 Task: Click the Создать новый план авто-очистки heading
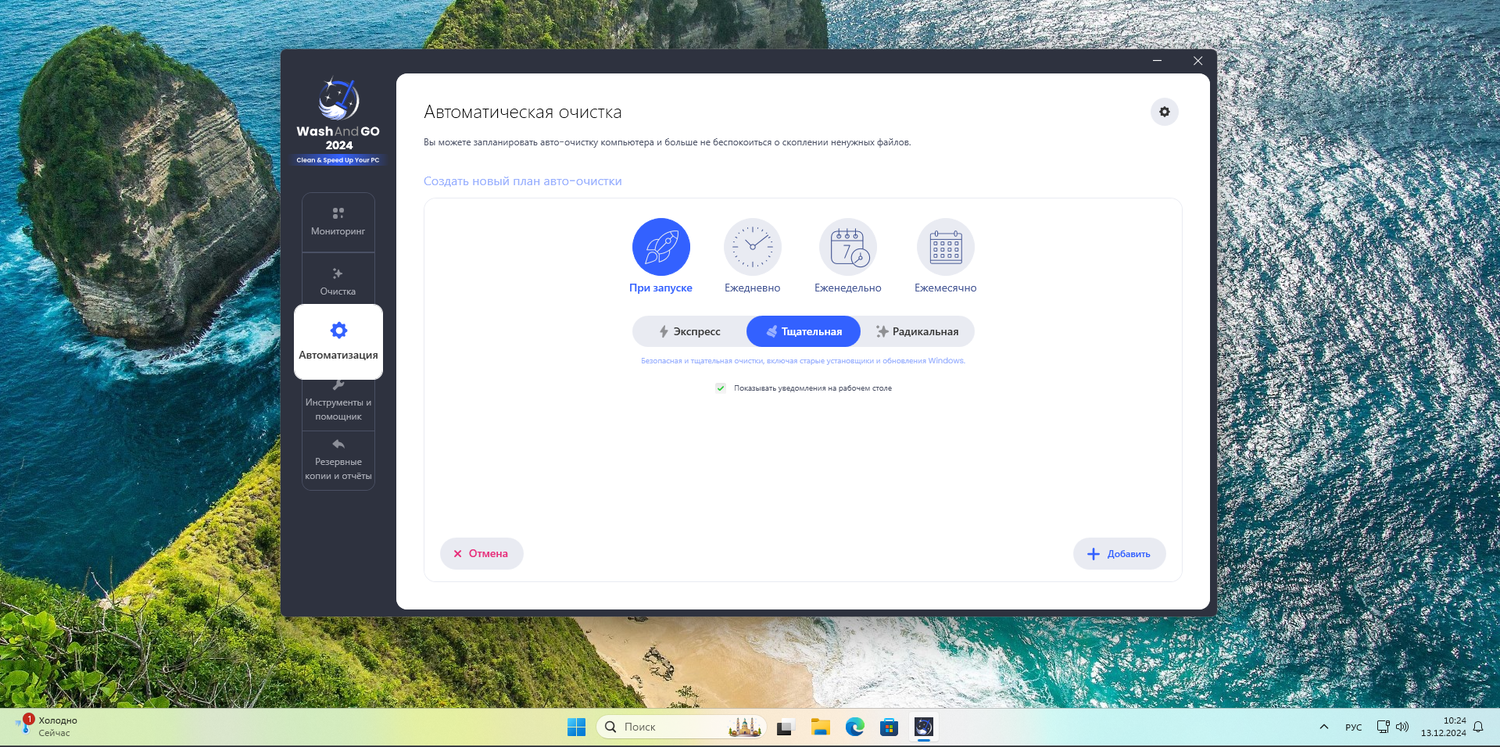pyautogui.click(x=523, y=181)
